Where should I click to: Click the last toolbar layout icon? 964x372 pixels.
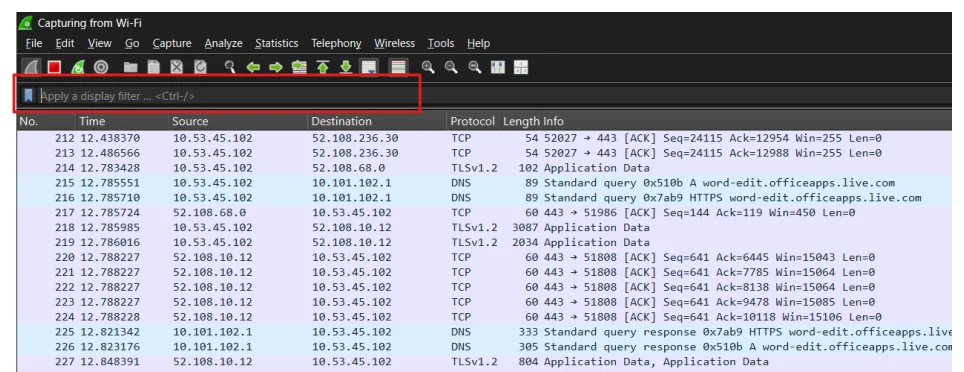521,67
